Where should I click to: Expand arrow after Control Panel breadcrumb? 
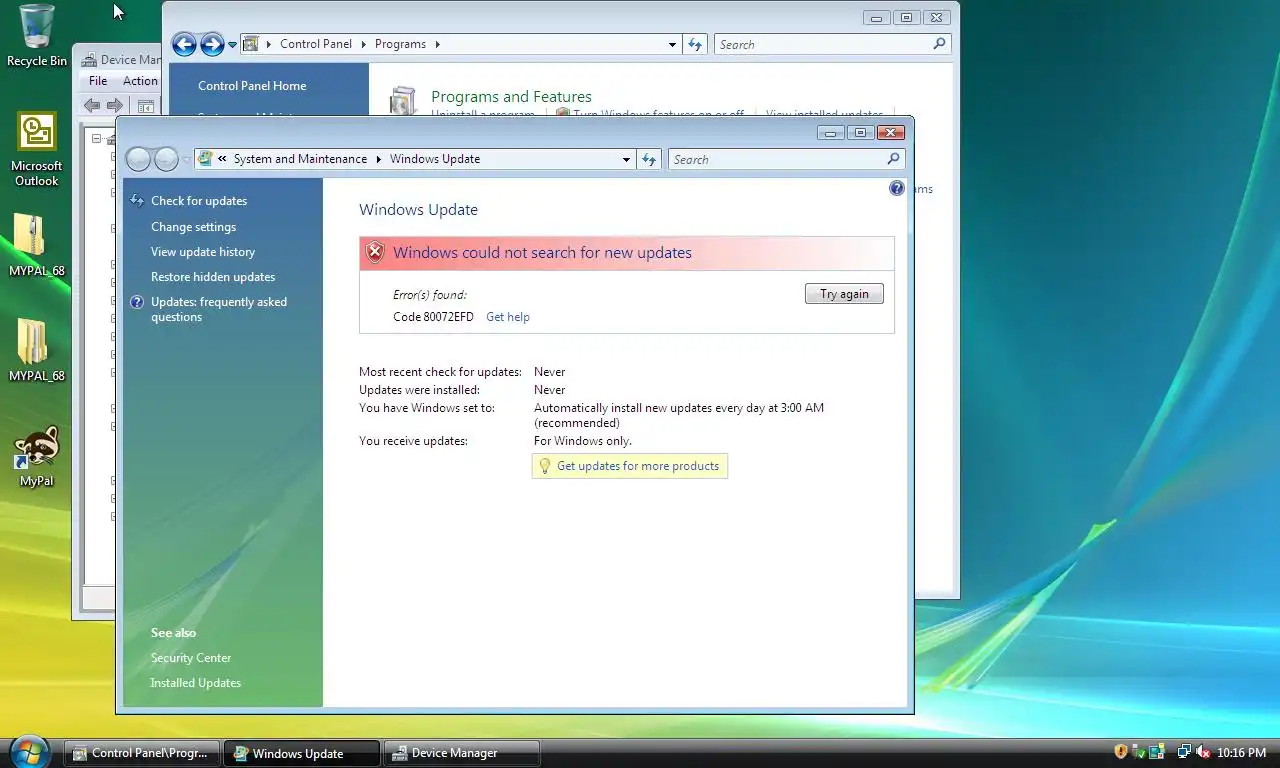(363, 44)
